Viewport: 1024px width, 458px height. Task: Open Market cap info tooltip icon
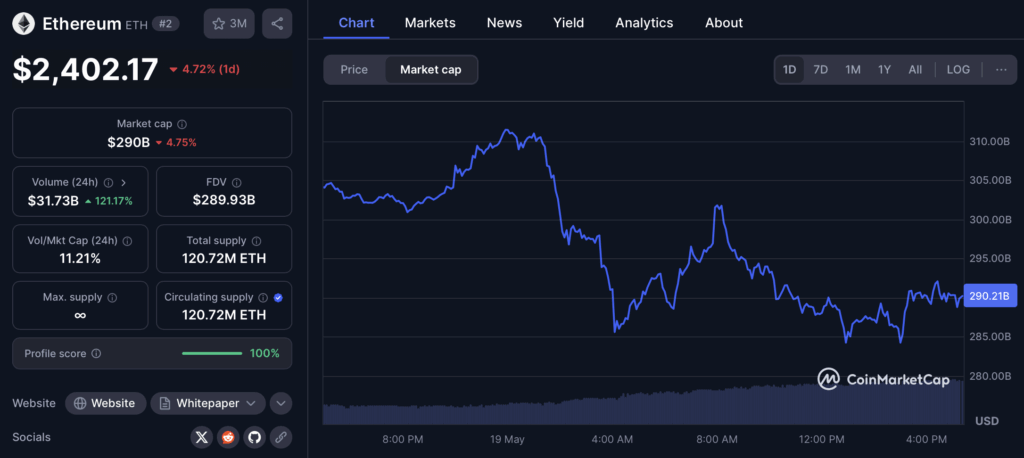182,123
